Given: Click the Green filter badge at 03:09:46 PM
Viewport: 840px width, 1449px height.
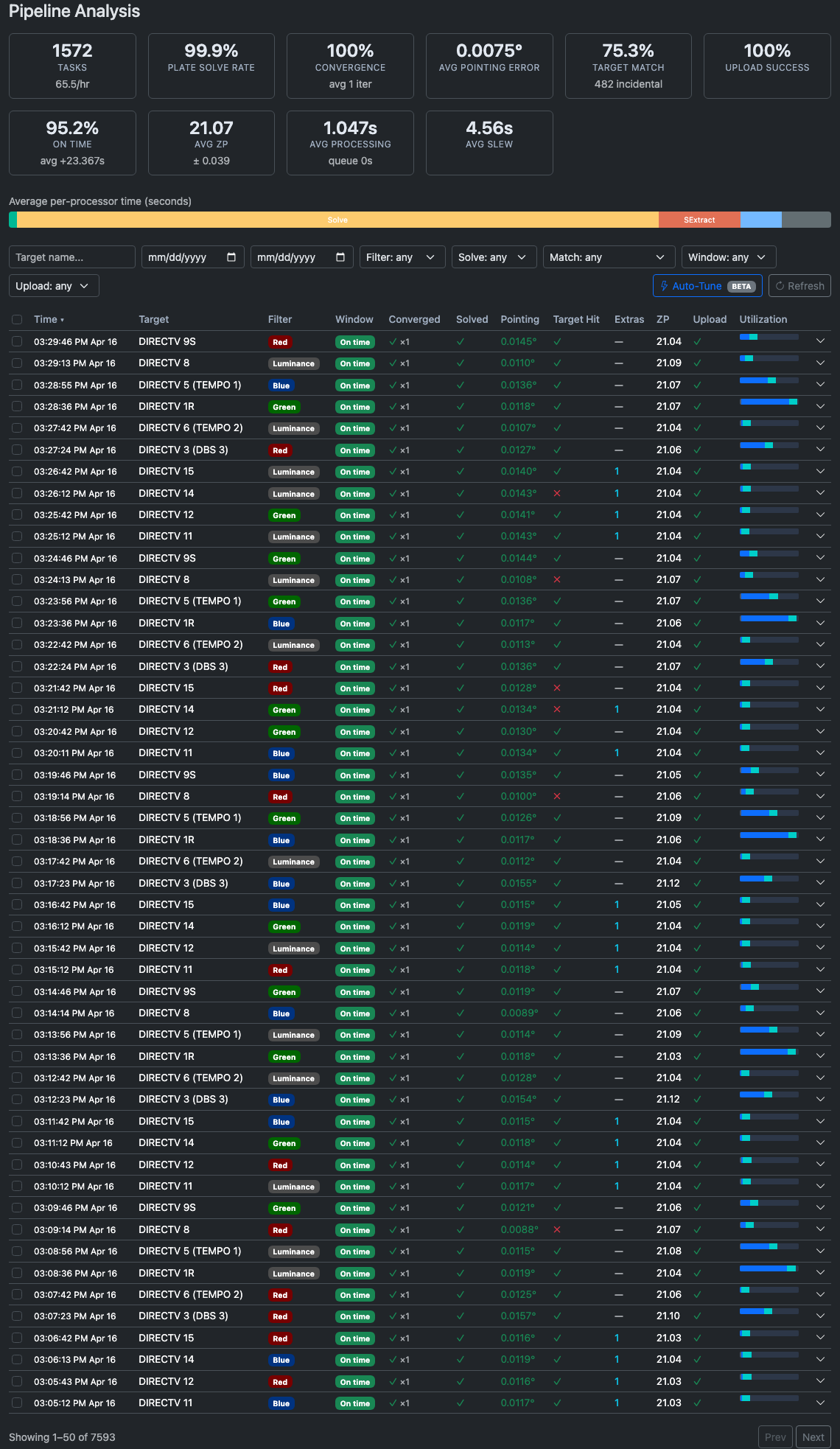Looking at the screenshot, I should tap(284, 1208).
